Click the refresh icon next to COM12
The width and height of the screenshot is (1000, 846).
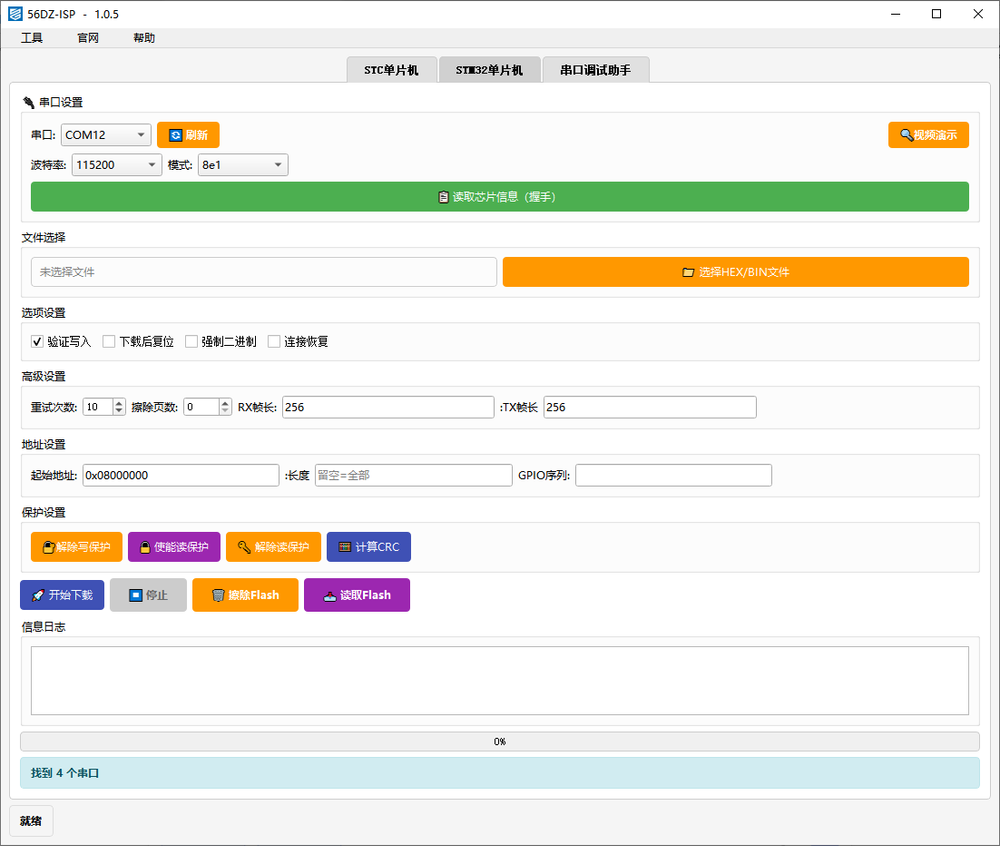coord(175,135)
